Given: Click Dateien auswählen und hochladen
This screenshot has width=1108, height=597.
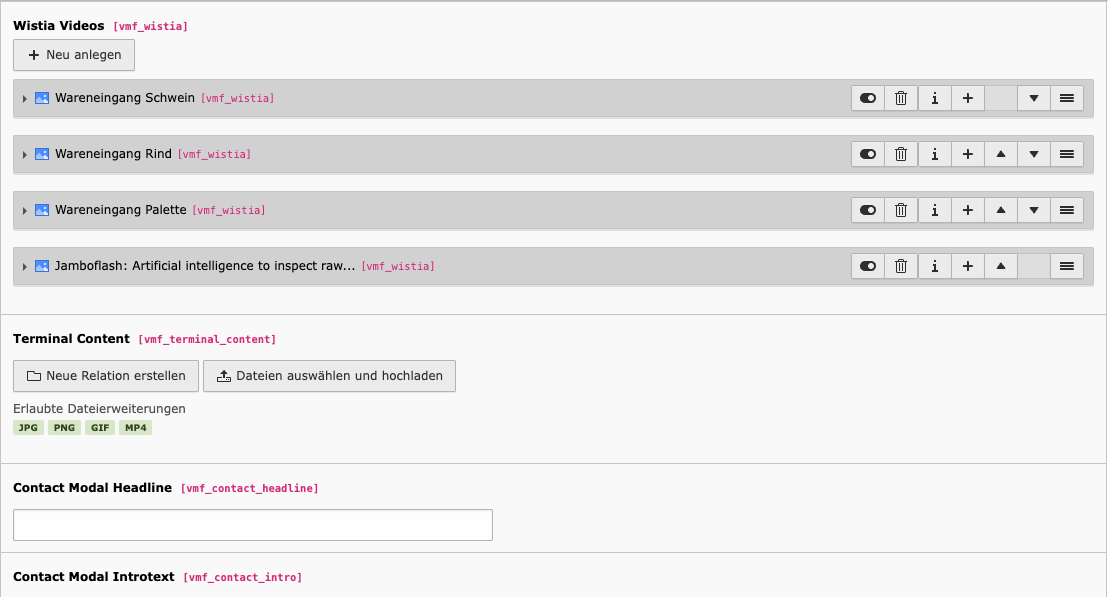Looking at the screenshot, I should click(x=329, y=376).
